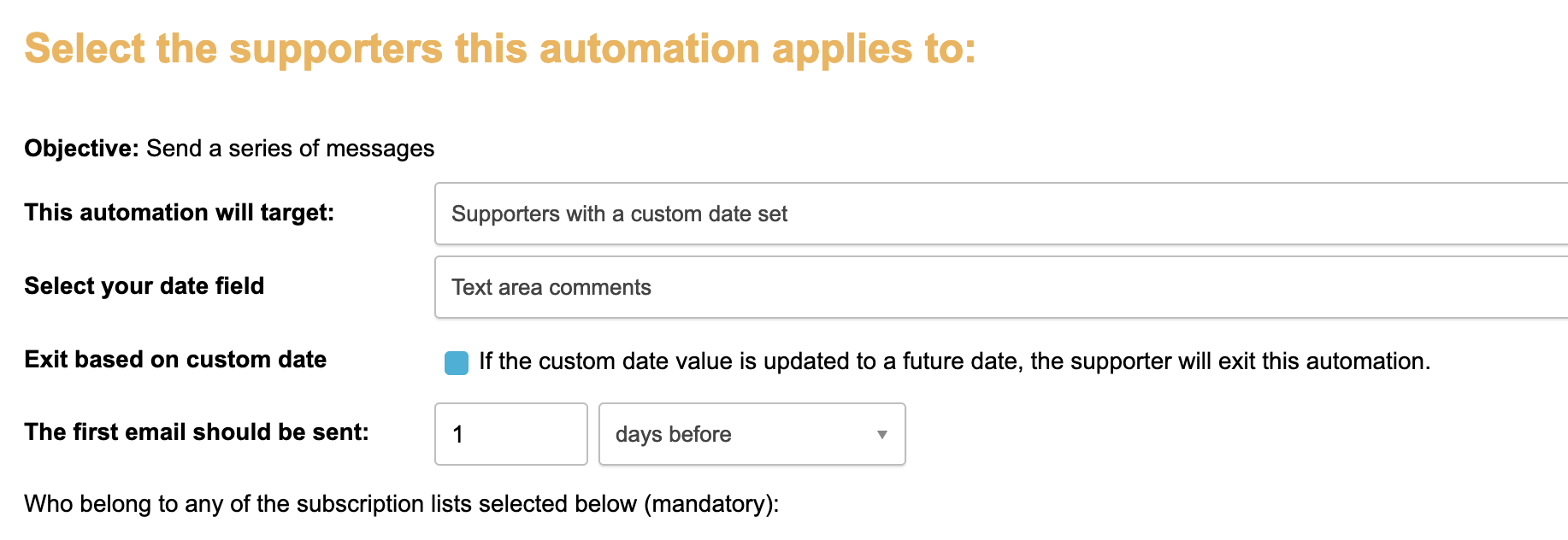
Task: Click the 'Select your date field' label
Action: tap(144, 286)
